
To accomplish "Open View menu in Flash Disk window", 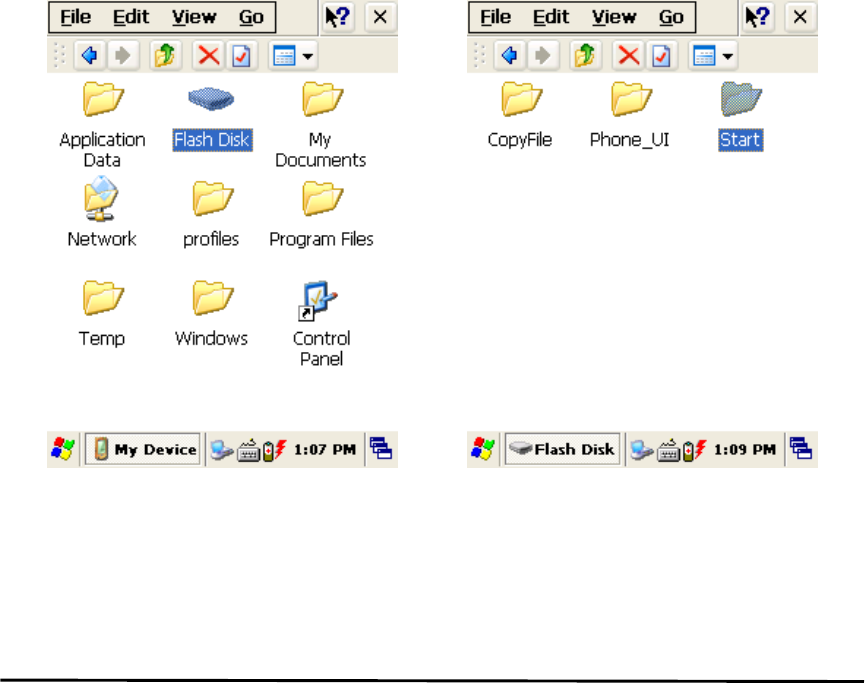I will (613, 17).
